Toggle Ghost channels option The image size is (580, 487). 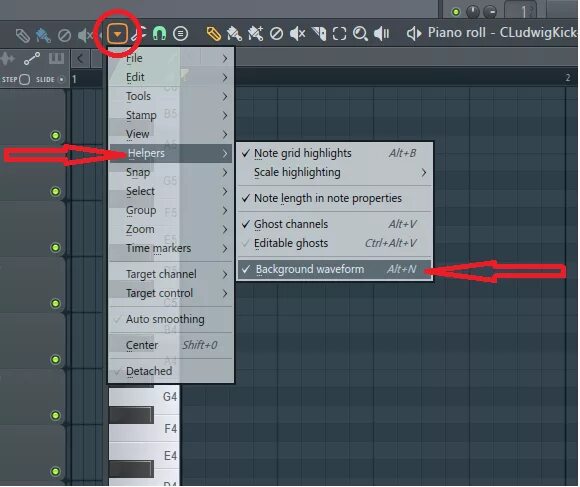point(334,224)
